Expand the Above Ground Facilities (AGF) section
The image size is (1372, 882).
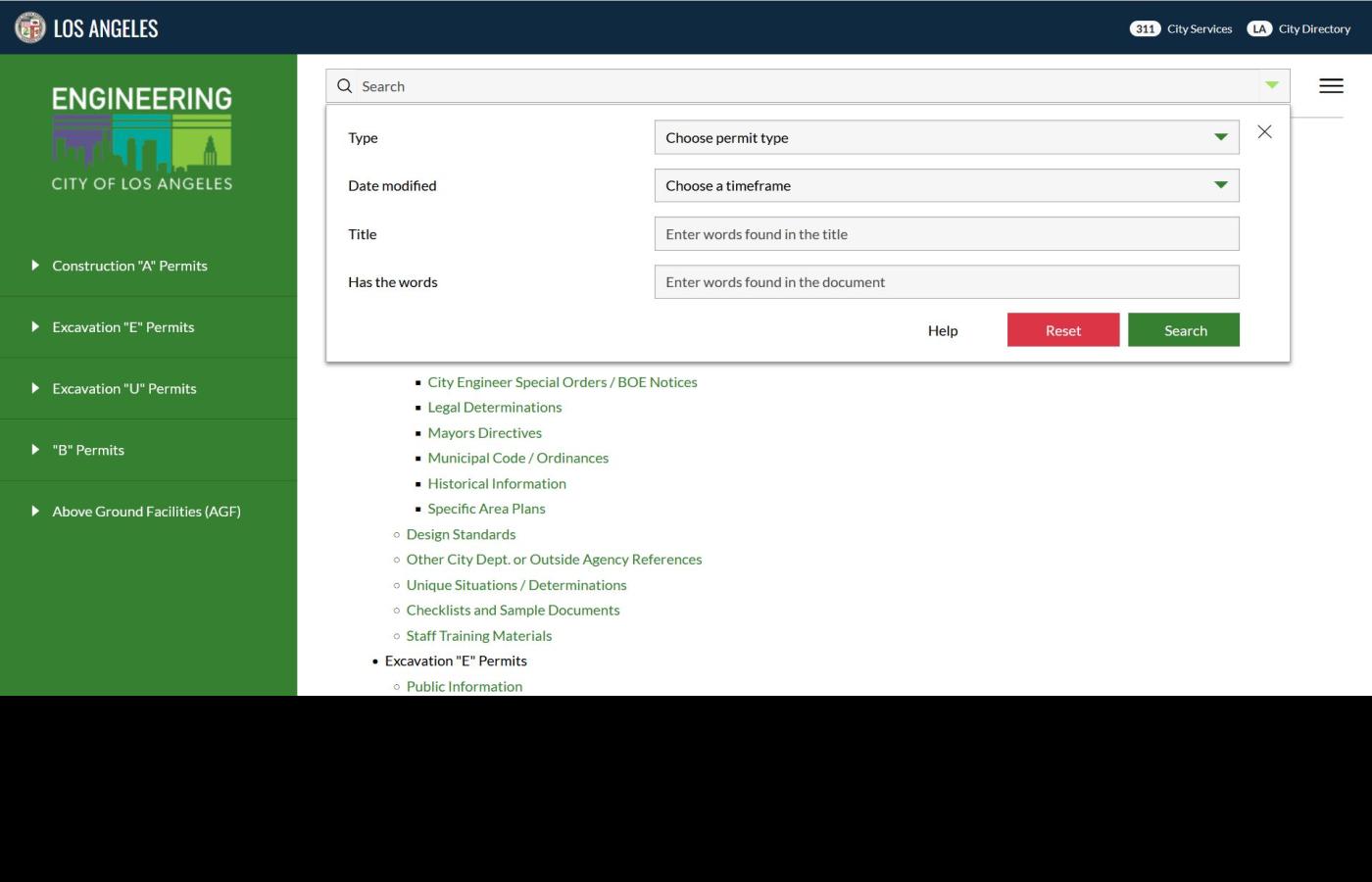point(146,511)
